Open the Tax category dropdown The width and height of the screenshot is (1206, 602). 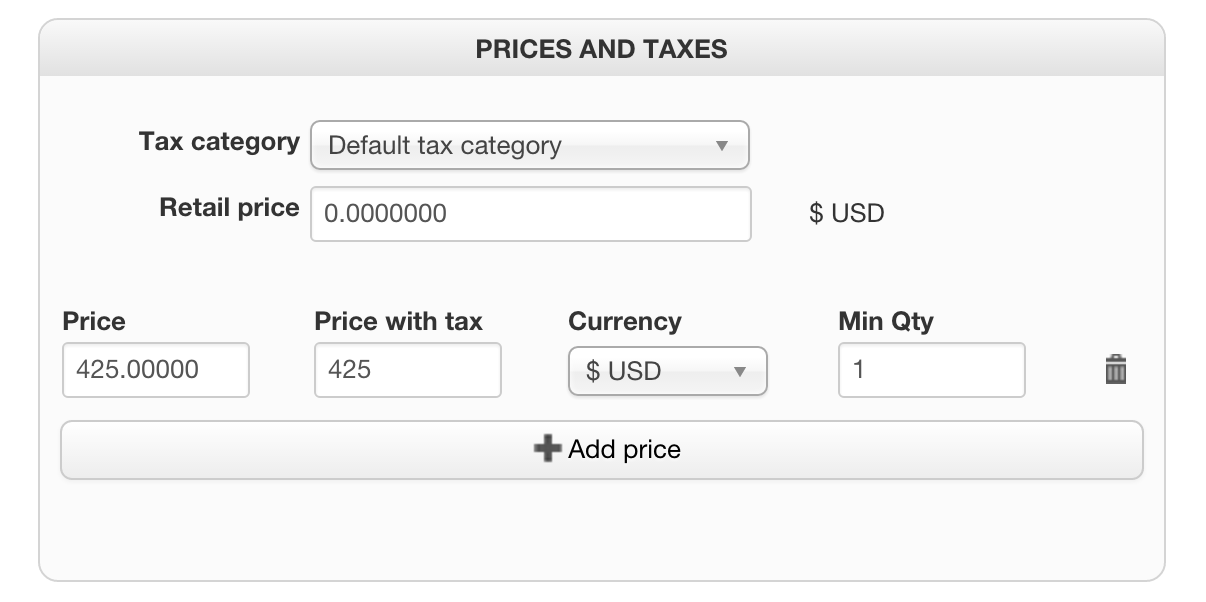tap(529, 146)
